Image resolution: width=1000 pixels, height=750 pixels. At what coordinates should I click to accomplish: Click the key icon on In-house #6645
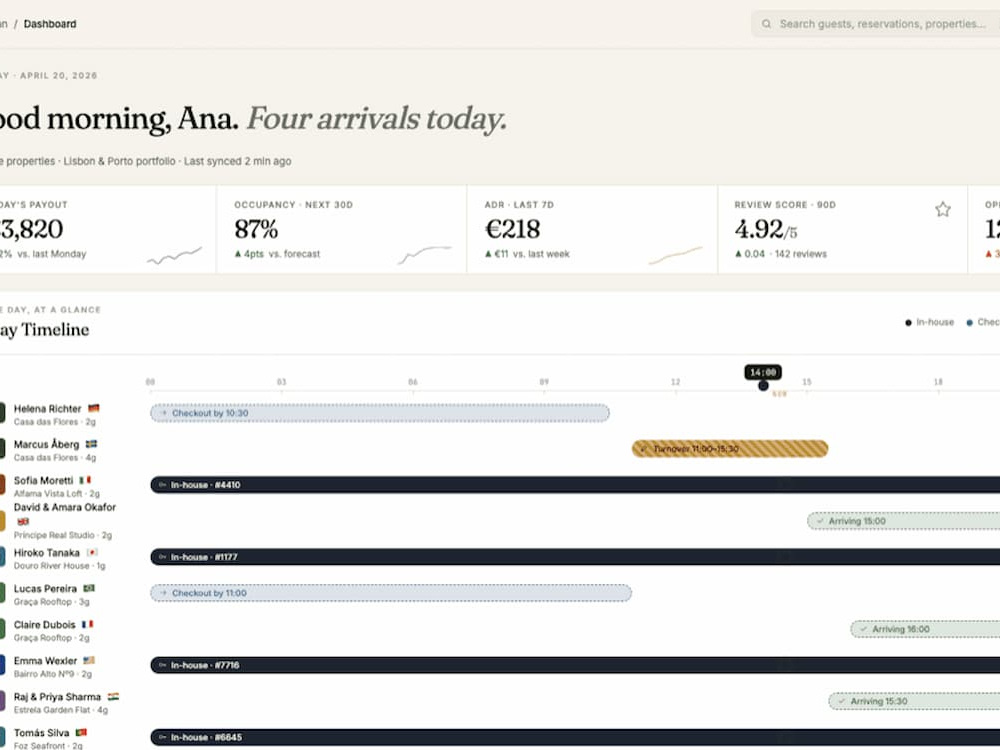pos(162,737)
